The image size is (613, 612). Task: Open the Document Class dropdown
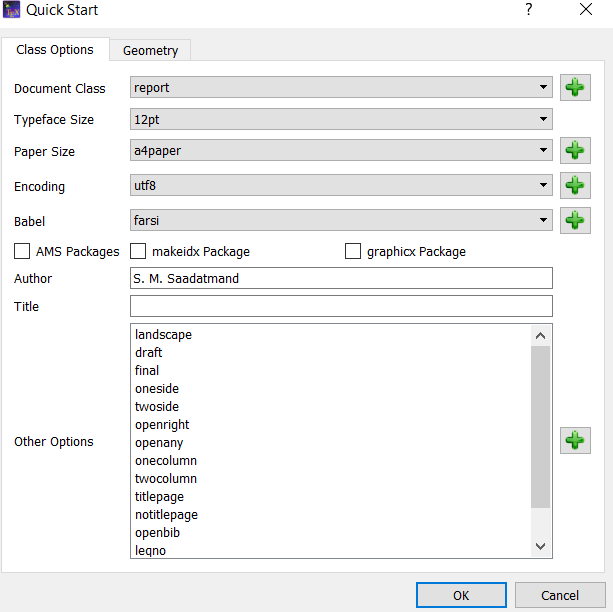(341, 87)
